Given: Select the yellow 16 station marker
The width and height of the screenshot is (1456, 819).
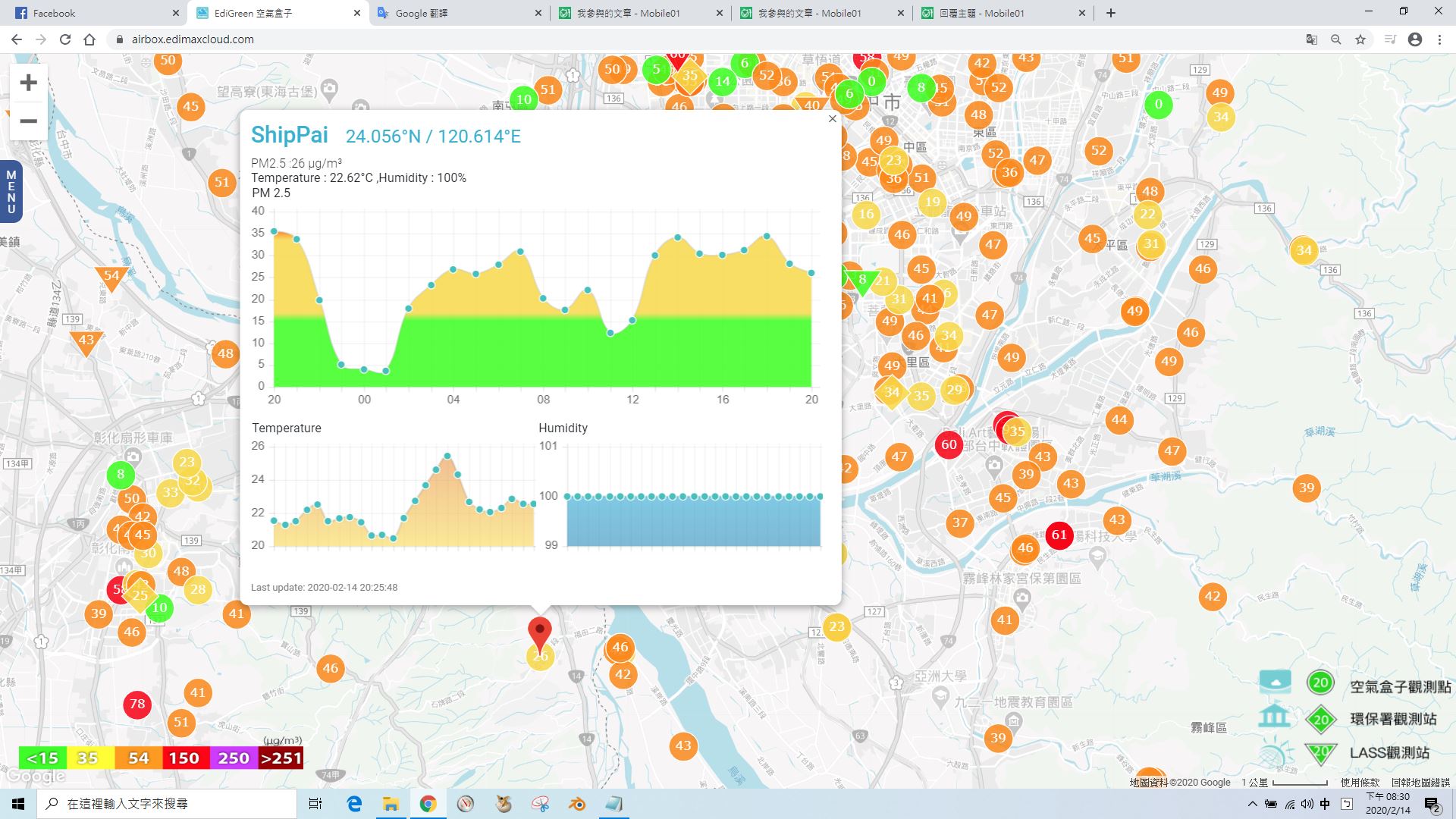Looking at the screenshot, I should point(866,214).
